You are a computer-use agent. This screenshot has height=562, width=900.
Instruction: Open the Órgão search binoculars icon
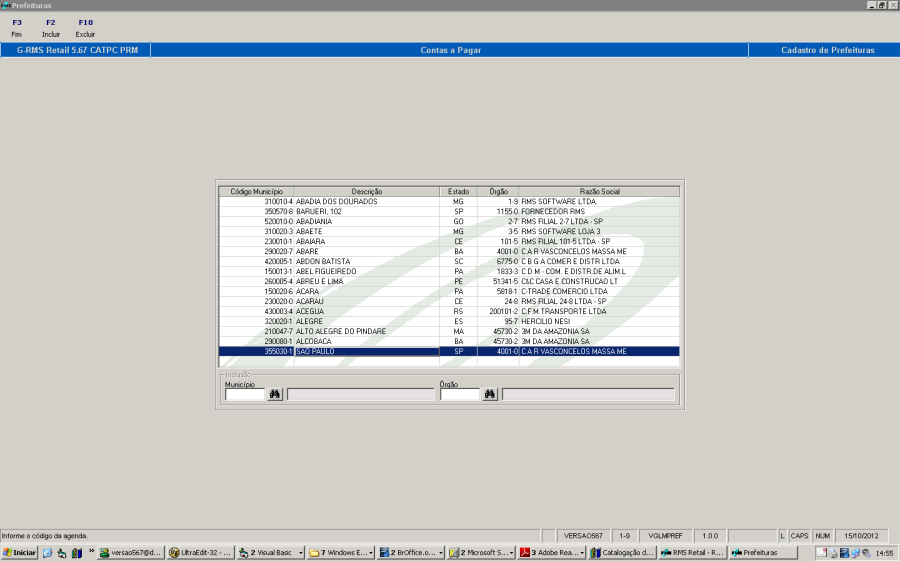490,394
